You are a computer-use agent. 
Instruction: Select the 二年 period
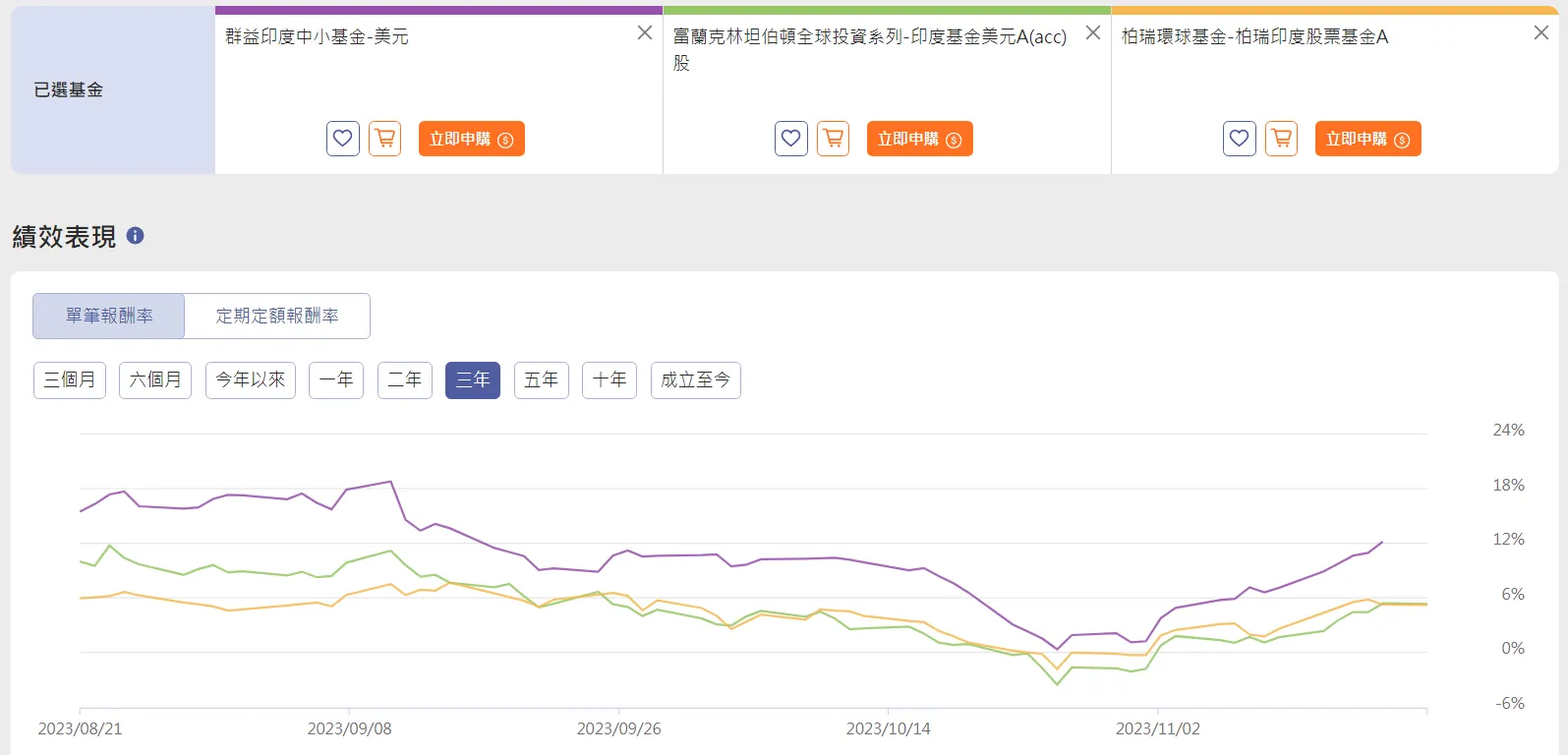(405, 380)
